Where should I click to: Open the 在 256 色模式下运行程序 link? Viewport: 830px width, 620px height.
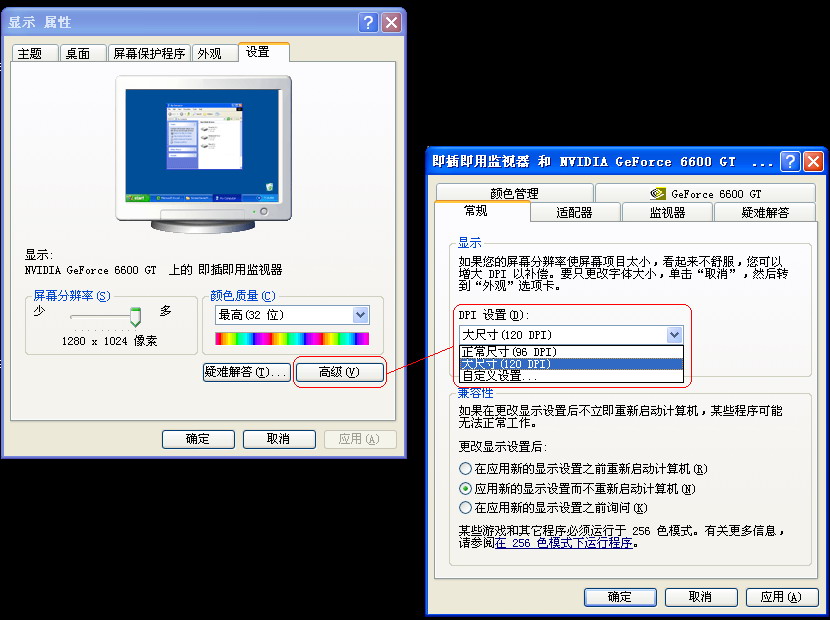(564, 543)
